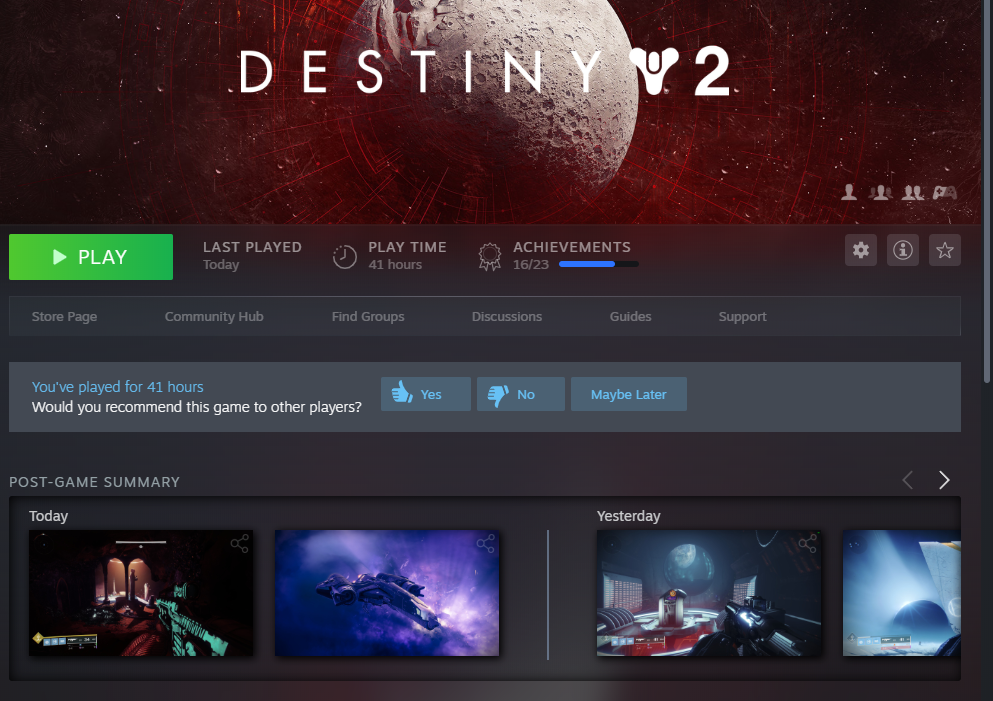The width and height of the screenshot is (993, 701).
Task: Go to Community Hub
Action: 214,317
